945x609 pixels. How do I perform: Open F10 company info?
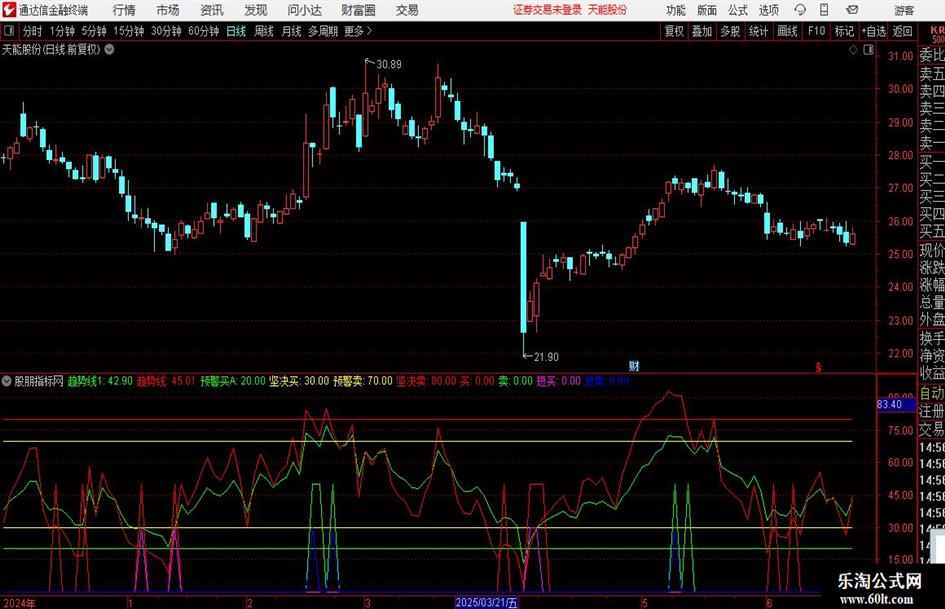pyautogui.click(x=816, y=31)
